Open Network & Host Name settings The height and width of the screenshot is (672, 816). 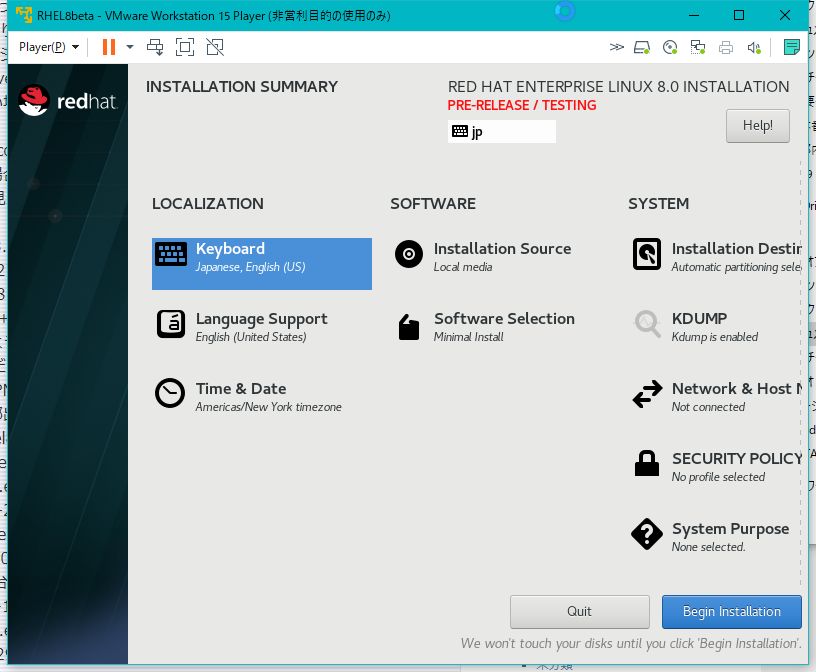click(x=716, y=397)
